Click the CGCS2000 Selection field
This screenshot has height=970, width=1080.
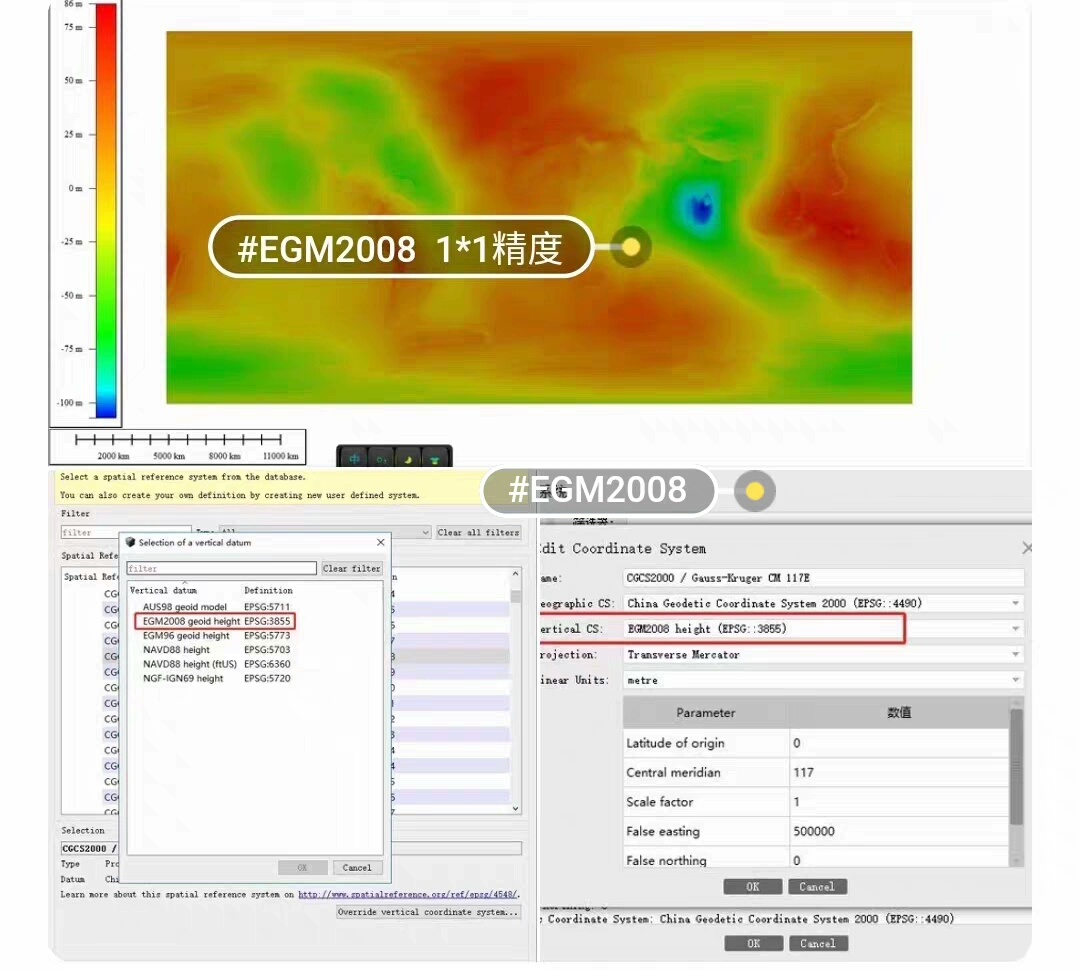tap(291, 848)
